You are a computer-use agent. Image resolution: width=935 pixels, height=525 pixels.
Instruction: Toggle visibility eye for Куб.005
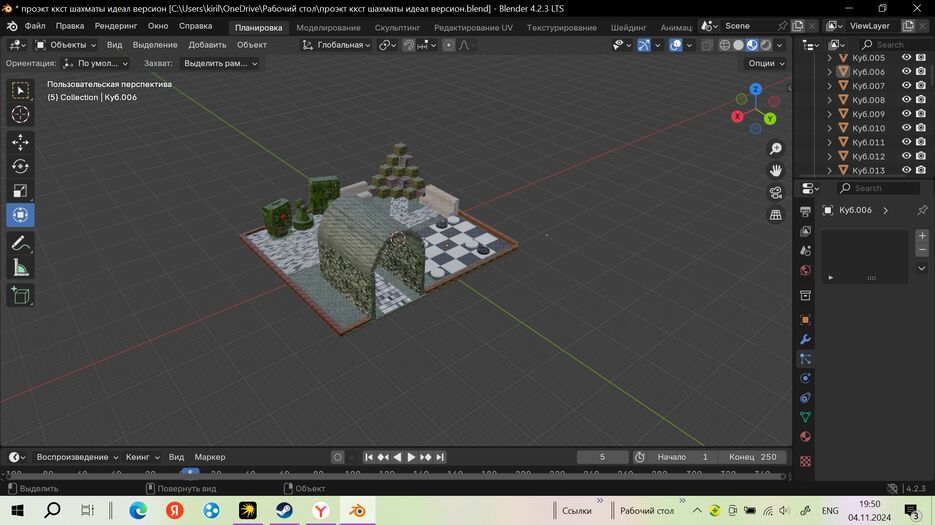pos(906,57)
